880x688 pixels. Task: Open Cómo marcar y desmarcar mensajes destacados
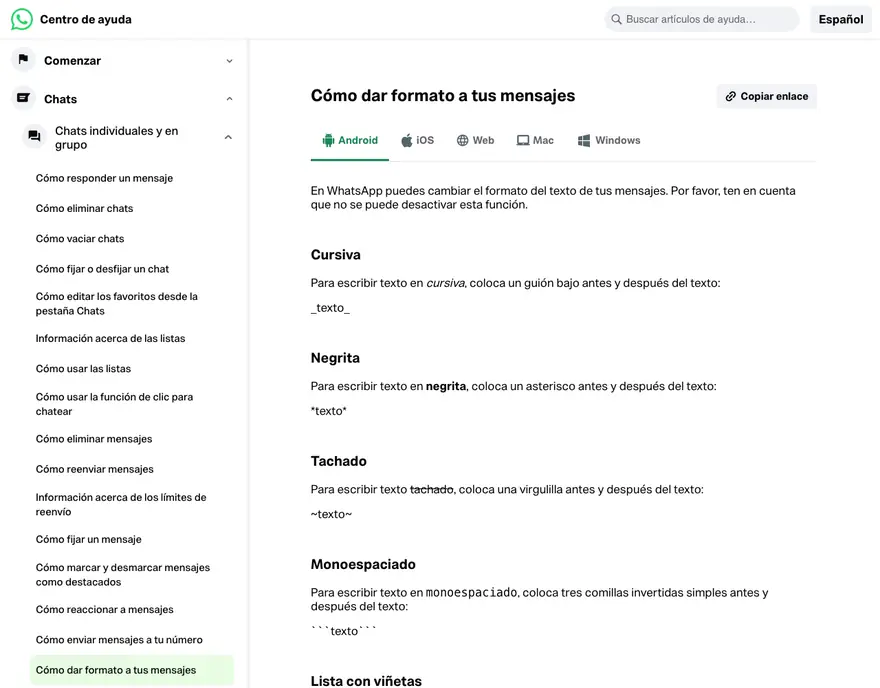122,575
